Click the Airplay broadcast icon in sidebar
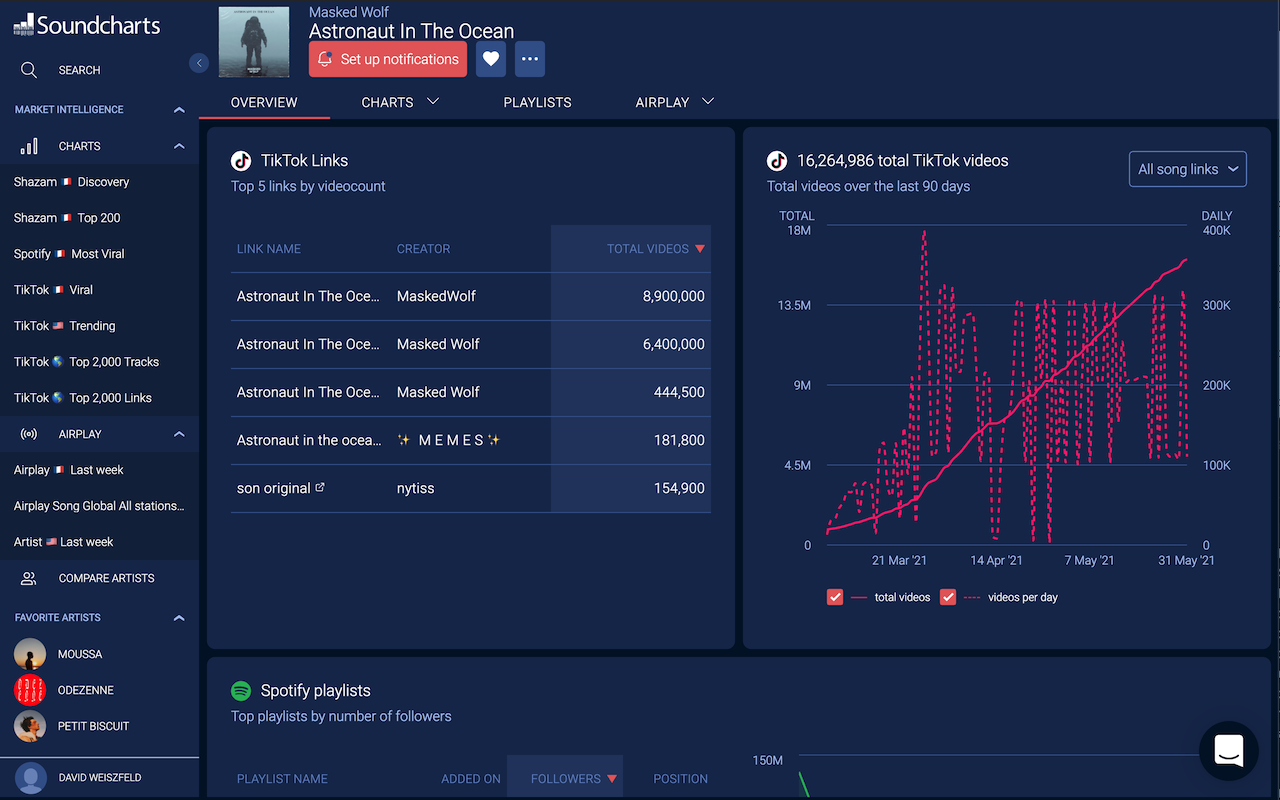 click(x=29, y=434)
